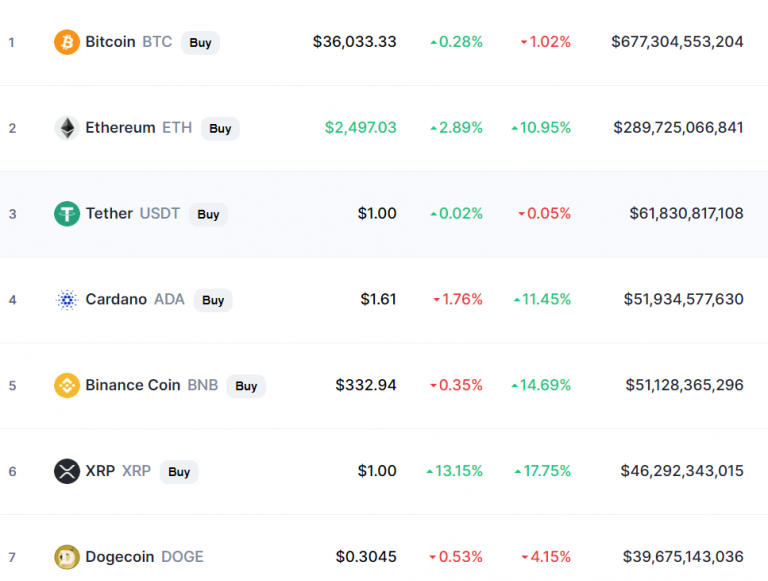The image size is (768, 581).
Task: Open the Dogecoin DOGE name link
Action: point(144,557)
